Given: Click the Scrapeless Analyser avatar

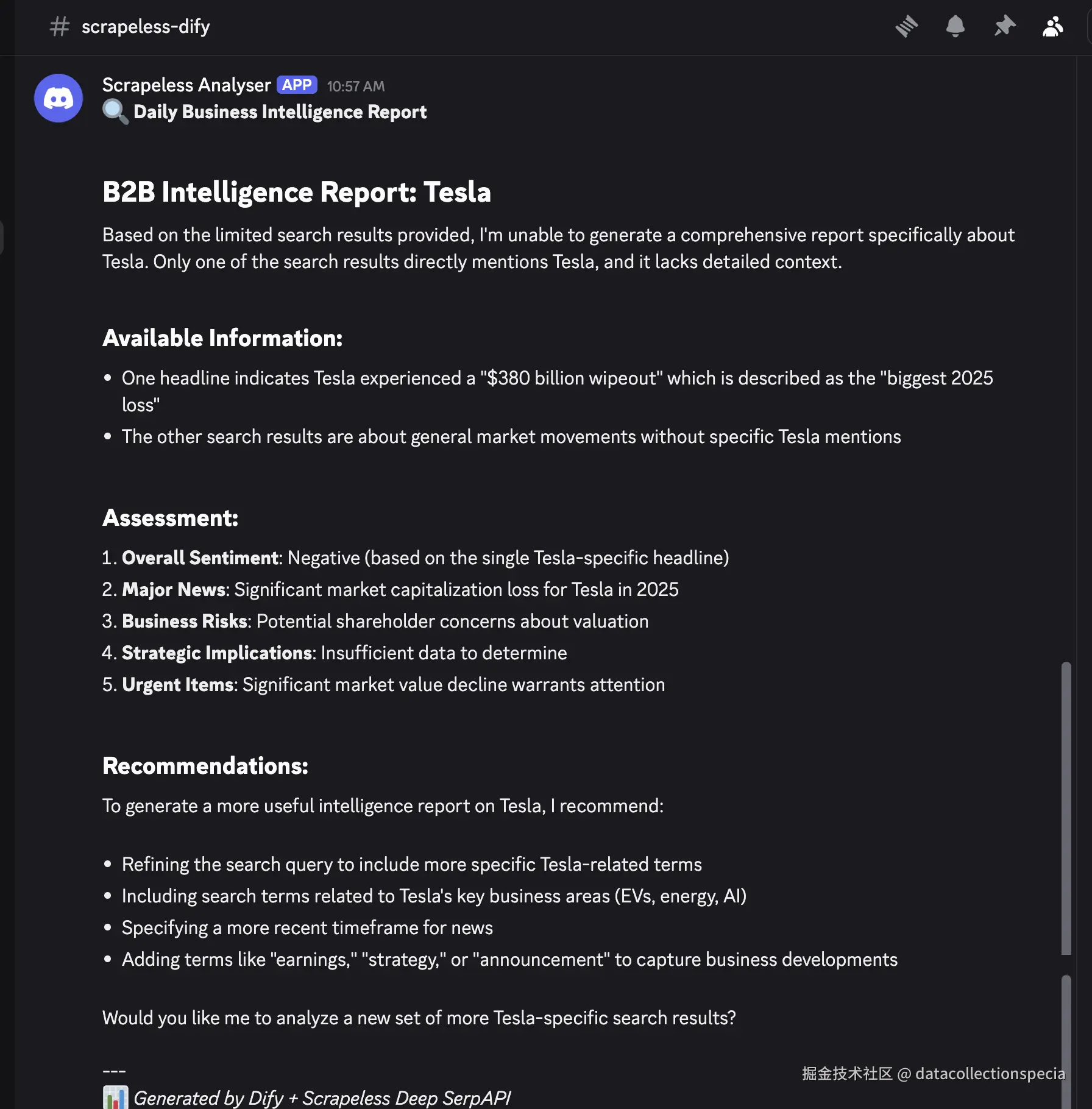Looking at the screenshot, I should click(58, 98).
